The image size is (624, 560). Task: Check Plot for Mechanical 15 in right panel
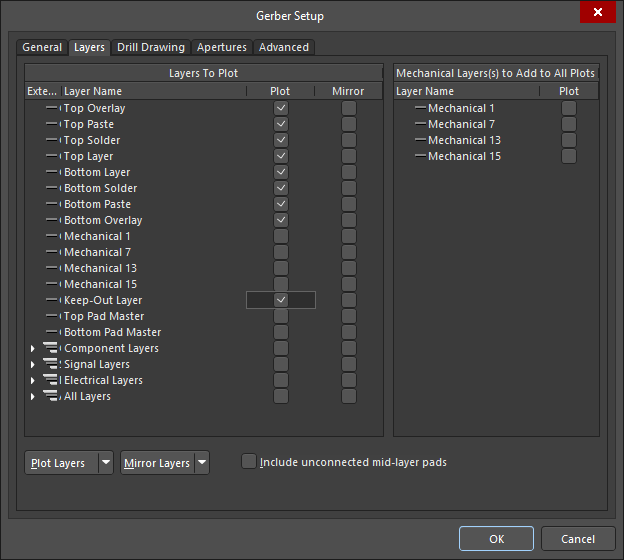569,156
